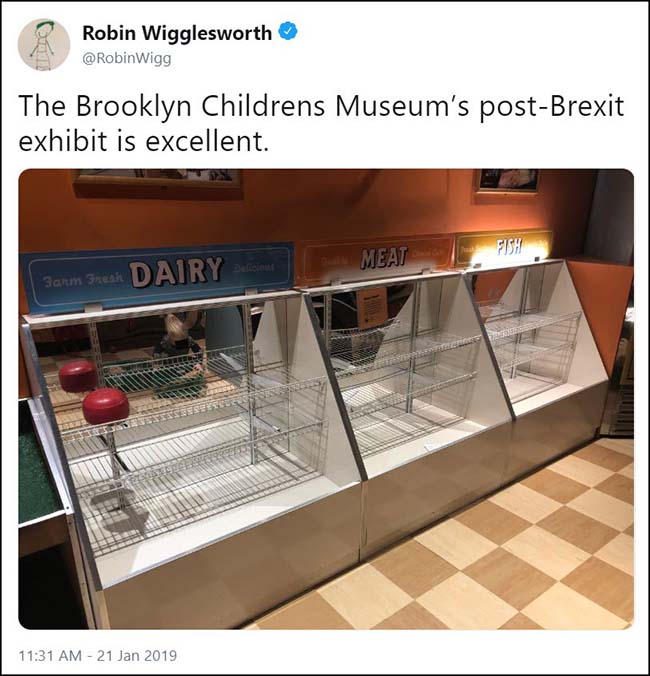Screen dimensions: 650x676
Task: Click the blue verified badge
Action: (288, 31)
